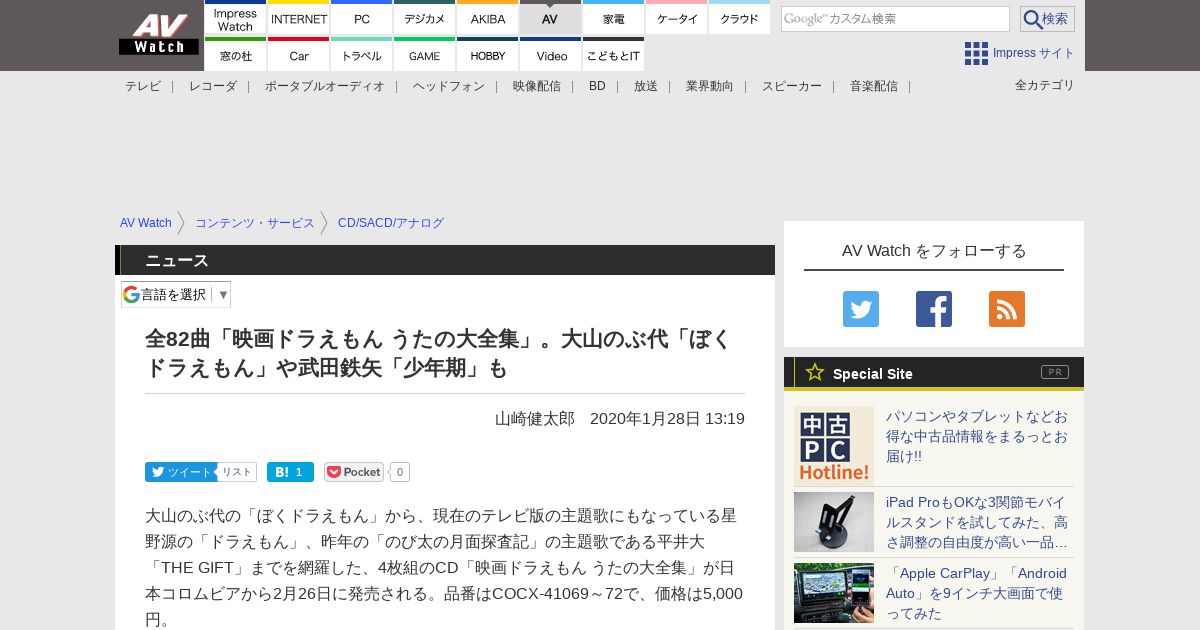Open the トラベル tab
The height and width of the screenshot is (630, 1200).
coord(362,55)
